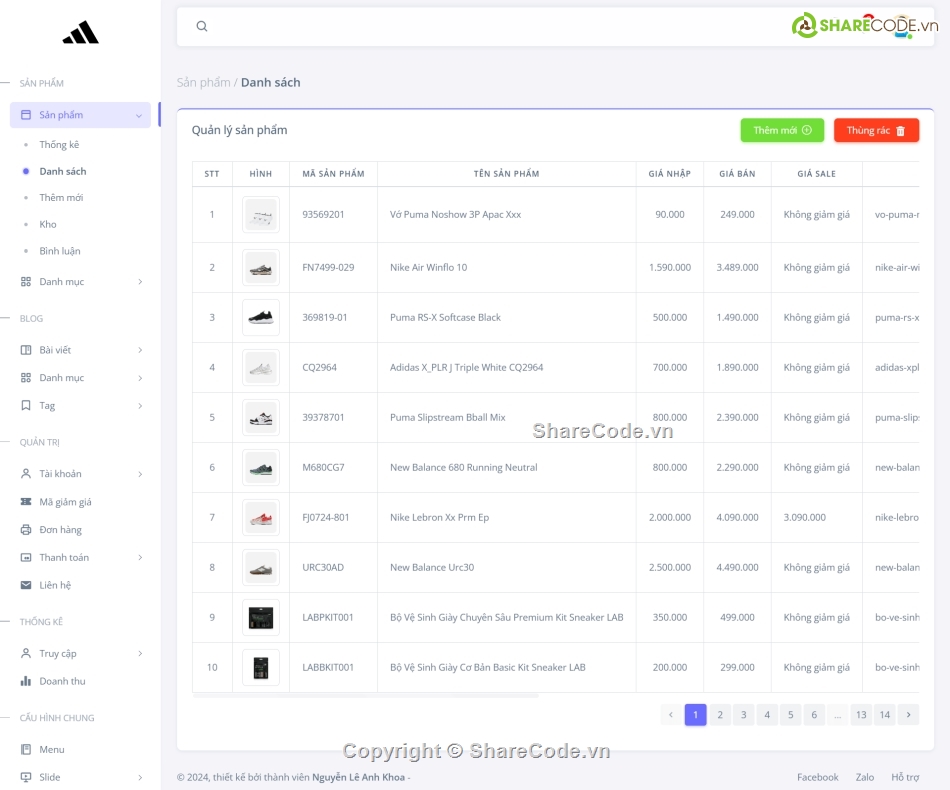The height and width of the screenshot is (790, 950).
Task: Open the Zalo footer link
Action: [865, 777]
